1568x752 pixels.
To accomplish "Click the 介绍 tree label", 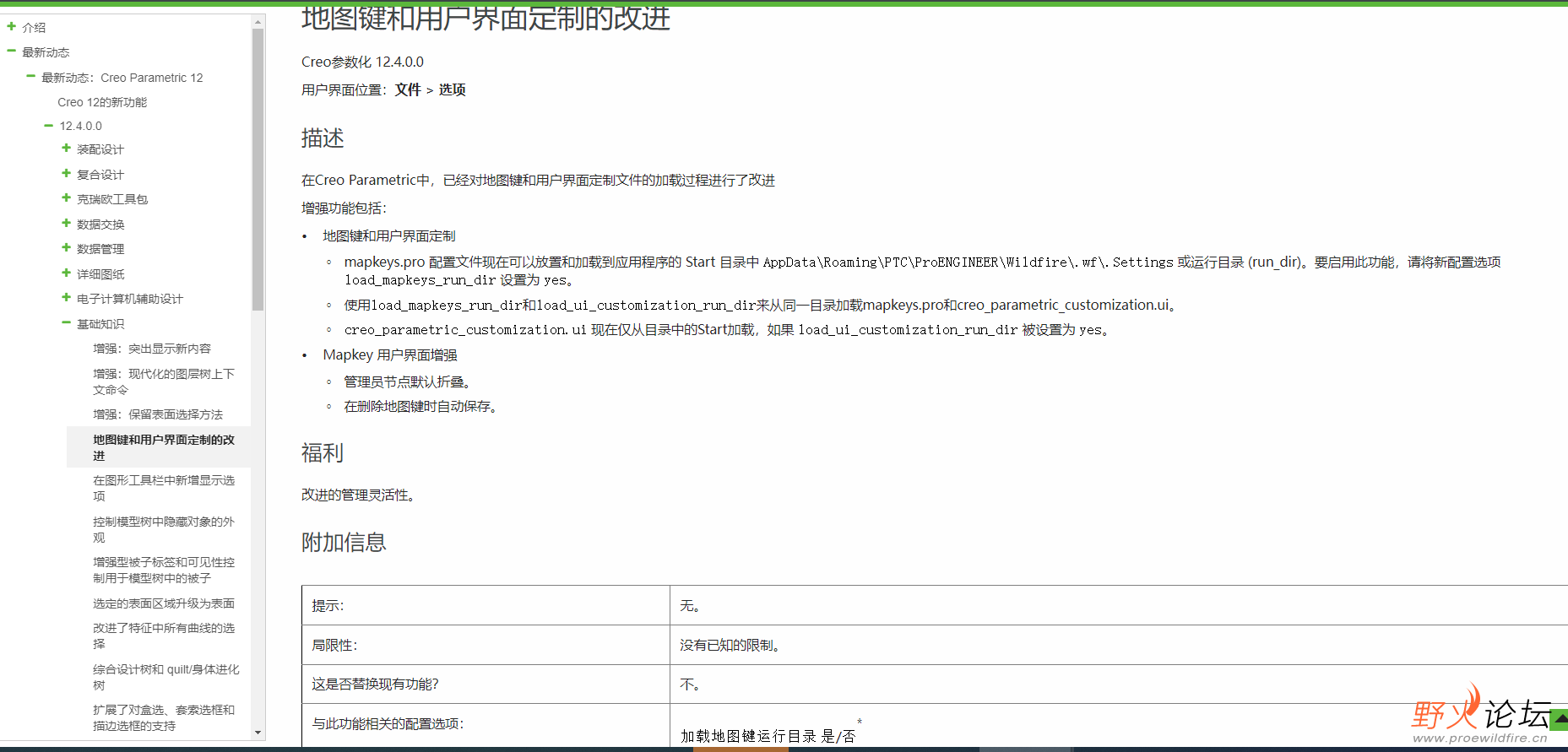I will (x=34, y=28).
